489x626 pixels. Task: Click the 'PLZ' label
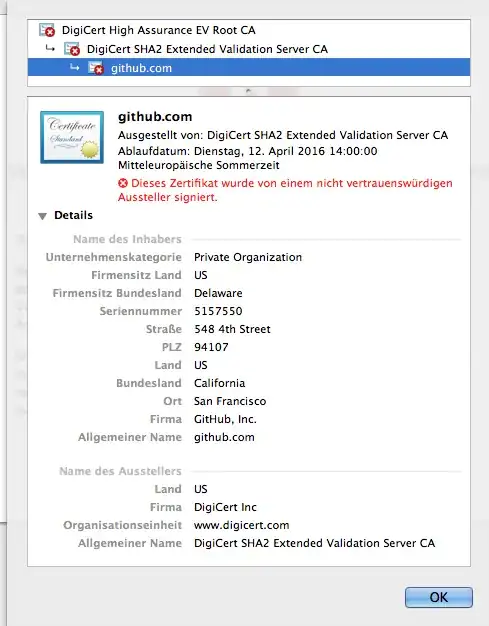click(x=172, y=347)
